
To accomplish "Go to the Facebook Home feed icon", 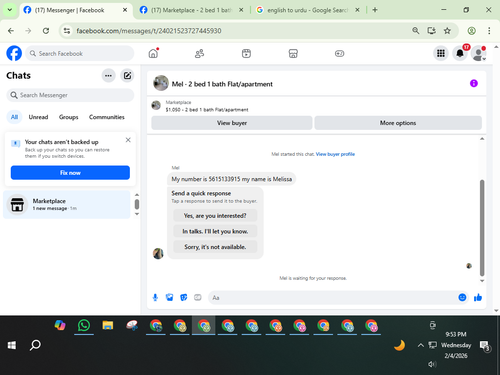I will click(153, 53).
